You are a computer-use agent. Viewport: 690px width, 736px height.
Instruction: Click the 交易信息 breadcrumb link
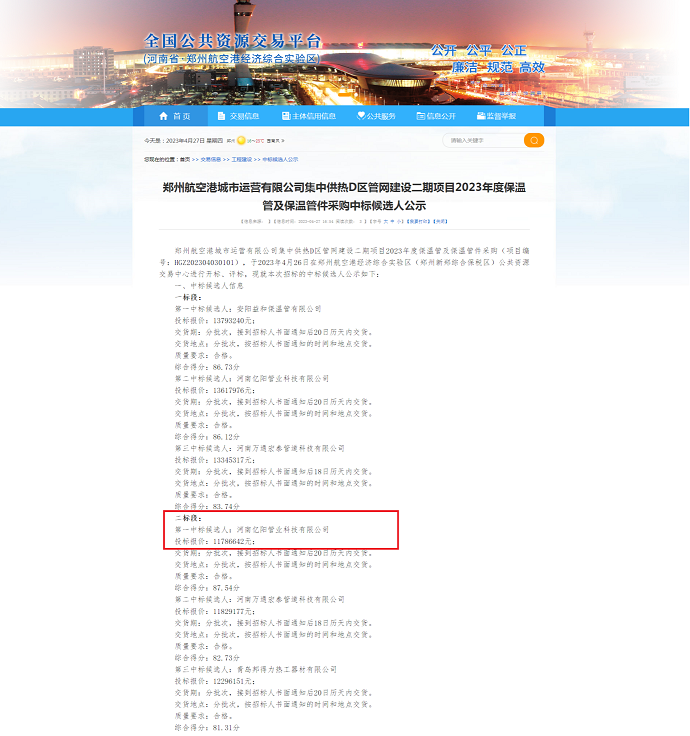(210, 159)
